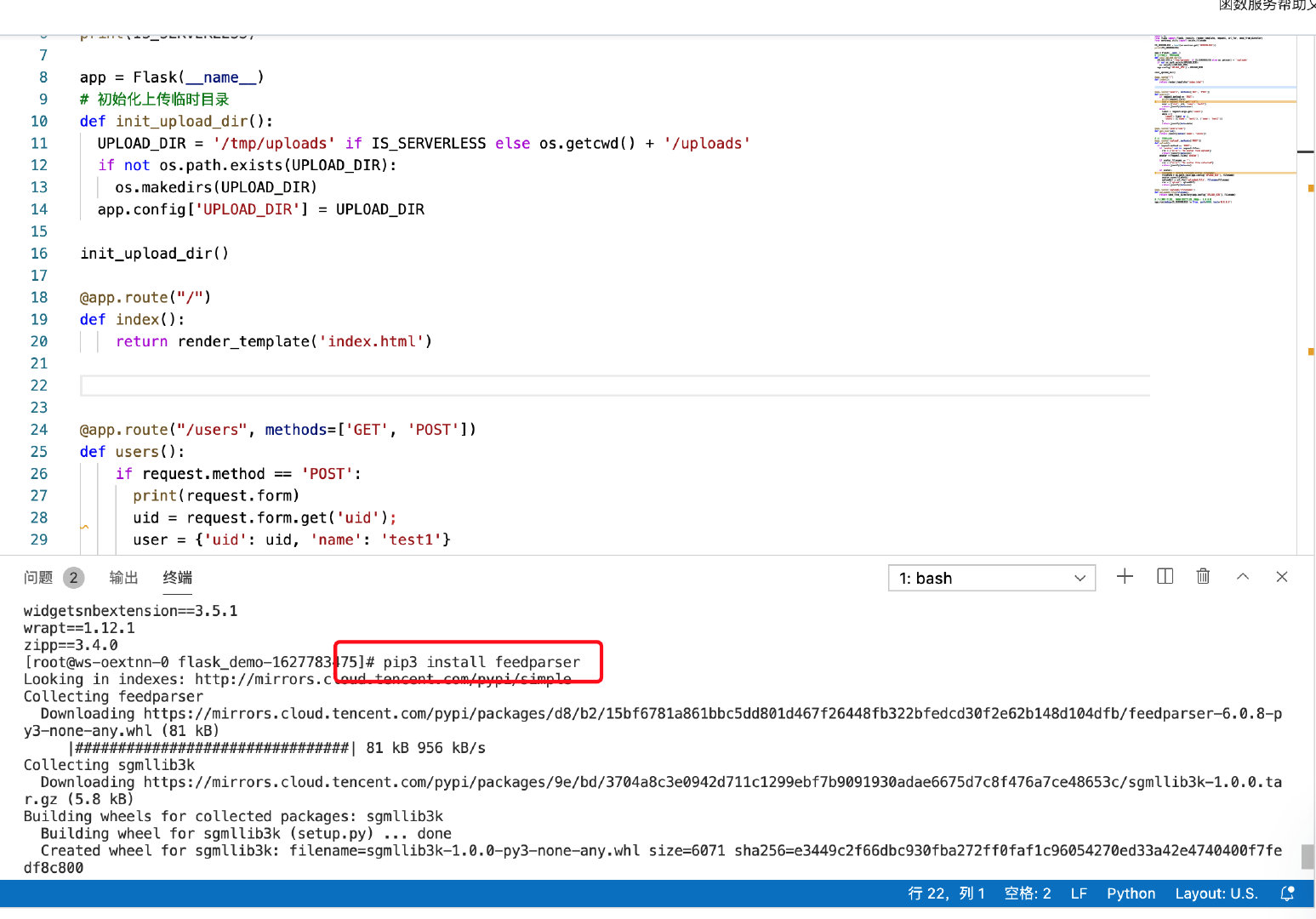Click 'wrapt==1.12.1' terminal line
Screen dimensions: 1316x919
pos(79,628)
